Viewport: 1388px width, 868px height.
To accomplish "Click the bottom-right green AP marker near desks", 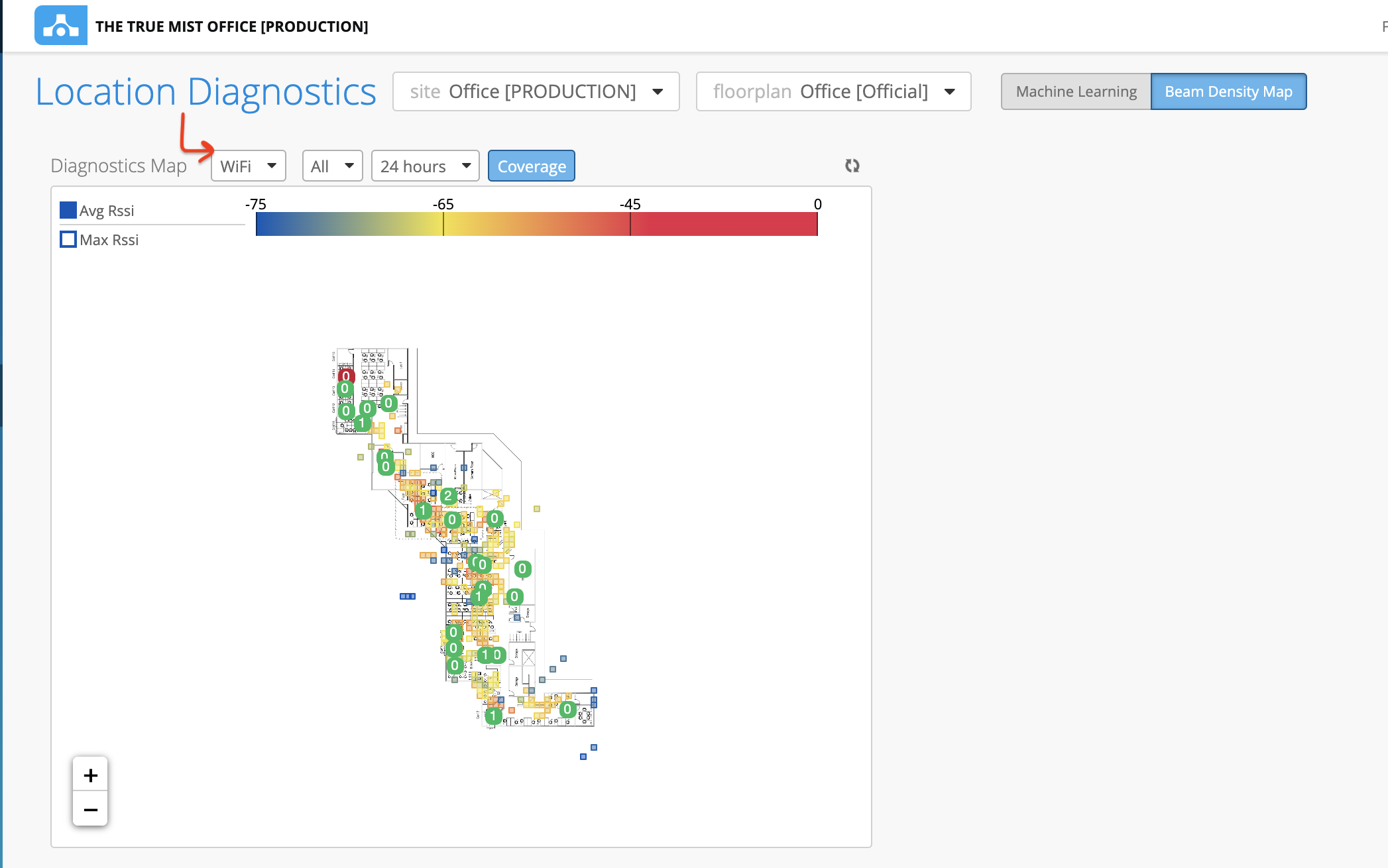I will [567, 709].
